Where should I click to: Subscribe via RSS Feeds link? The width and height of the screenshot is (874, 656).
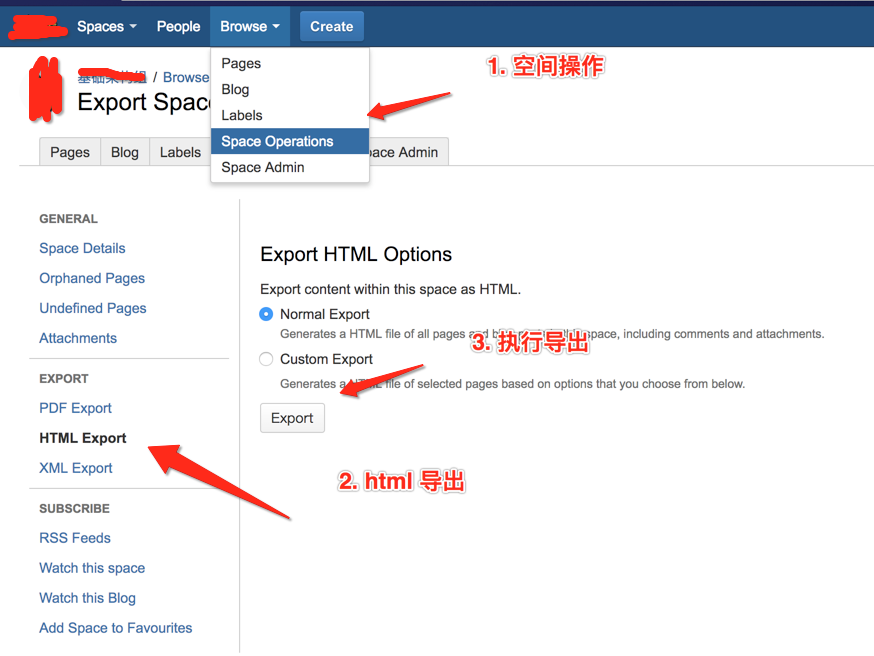click(x=74, y=538)
